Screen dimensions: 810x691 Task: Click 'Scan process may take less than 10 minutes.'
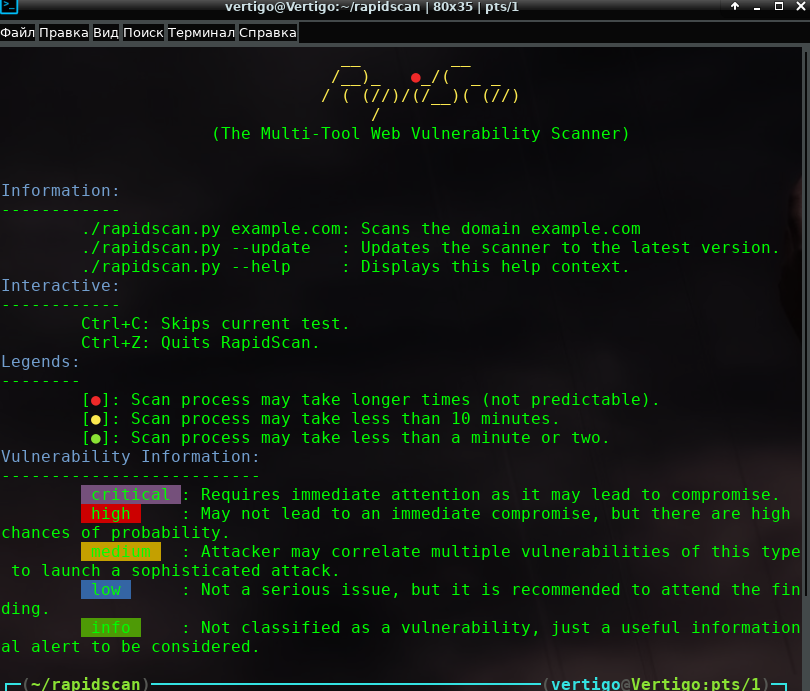pos(345,419)
